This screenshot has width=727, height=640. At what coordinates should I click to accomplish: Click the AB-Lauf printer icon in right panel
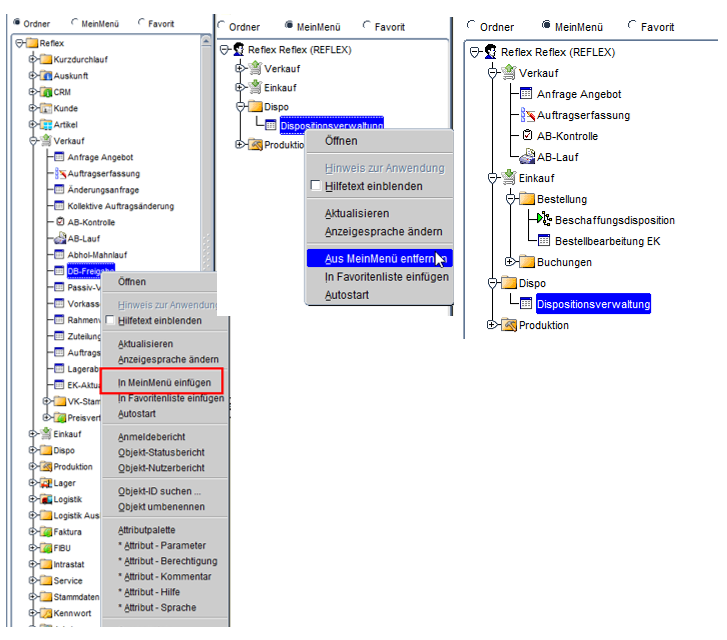(527, 156)
